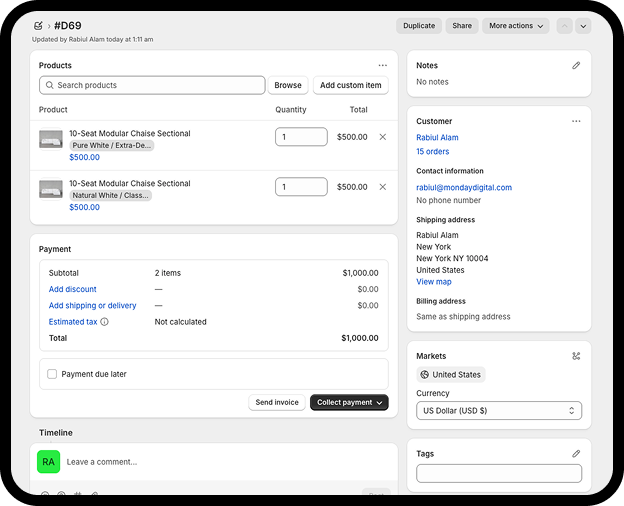Click the drafts icon beside #D69
The width and height of the screenshot is (624, 506).
[x=38, y=26]
